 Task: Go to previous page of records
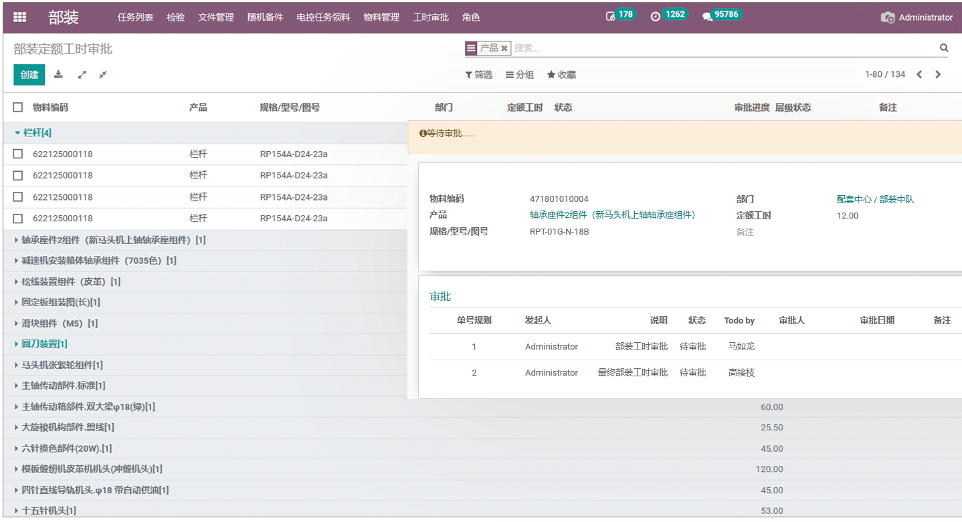(919, 75)
